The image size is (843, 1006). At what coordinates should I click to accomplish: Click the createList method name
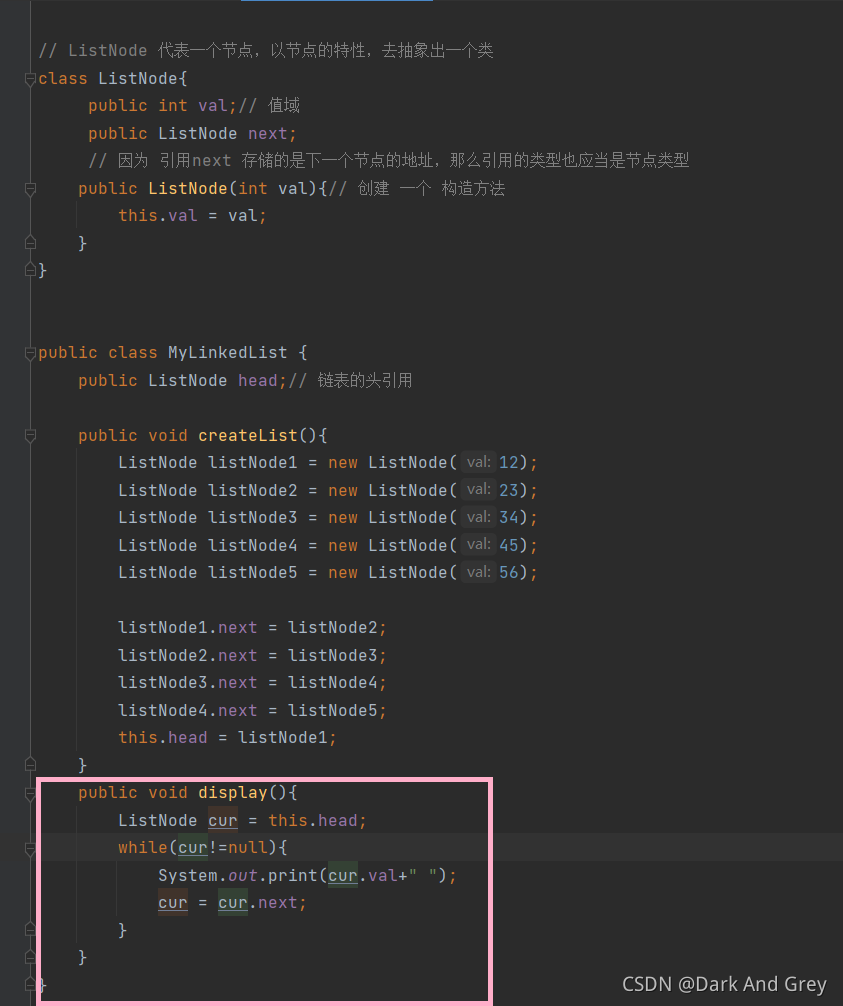point(248,436)
